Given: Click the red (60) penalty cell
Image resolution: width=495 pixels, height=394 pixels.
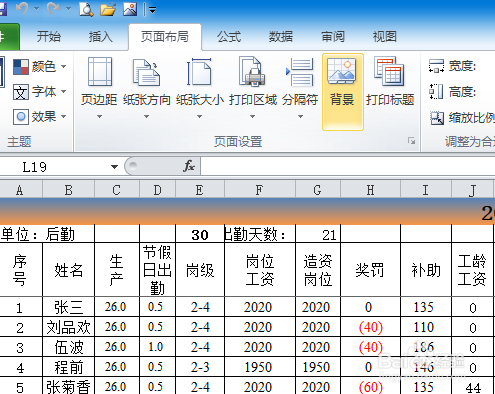Looking at the screenshot, I should coord(370,386).
